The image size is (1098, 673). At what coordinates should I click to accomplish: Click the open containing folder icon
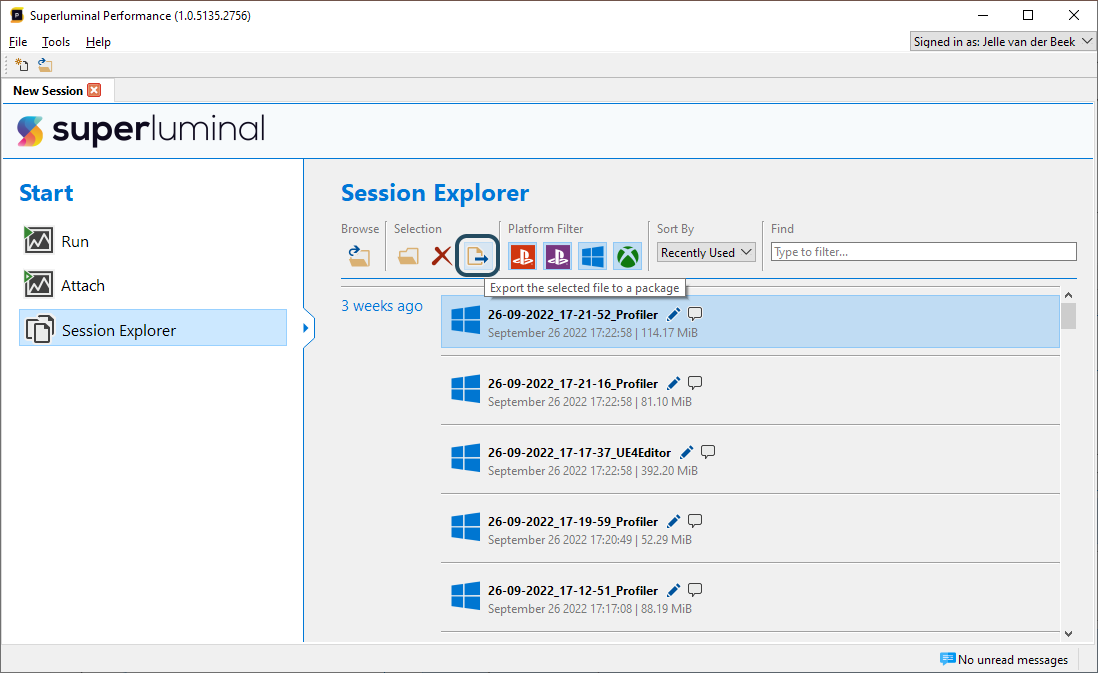coord(408,256)
